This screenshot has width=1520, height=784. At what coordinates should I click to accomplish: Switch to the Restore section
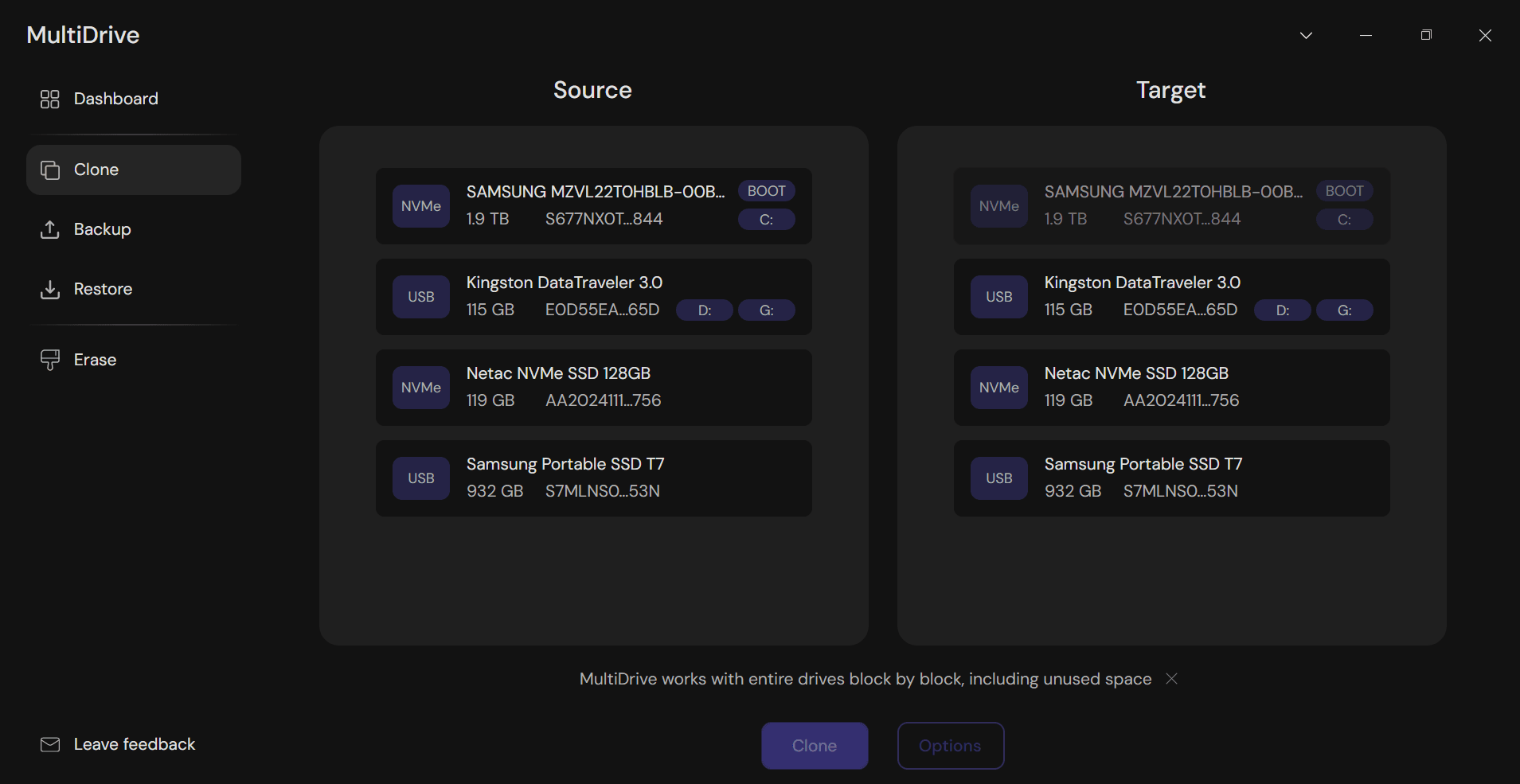point(134,289)
